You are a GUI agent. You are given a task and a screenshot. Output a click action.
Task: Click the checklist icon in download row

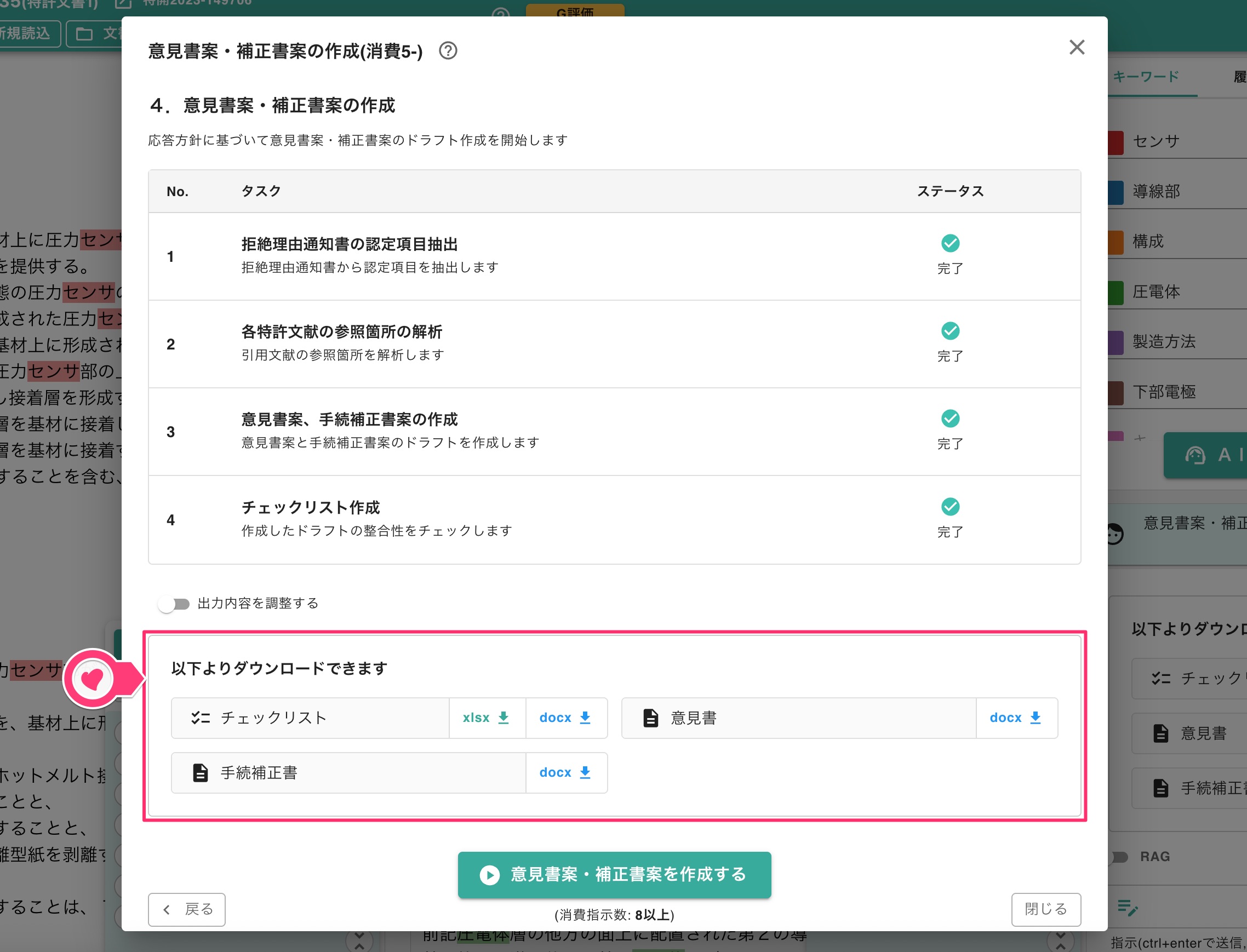click(x=201, y=718)
